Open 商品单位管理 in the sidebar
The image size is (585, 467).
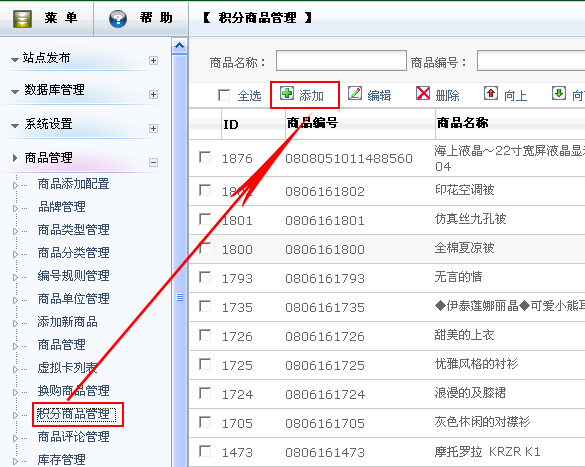73,299
